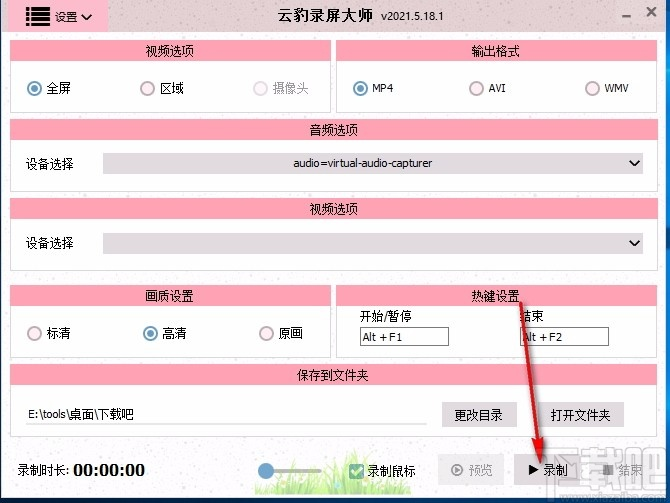This screenshot has width=670, height=503.
Task: Click the save path field E:\tools\桌面\下载吧
Action: coord(226,415)
